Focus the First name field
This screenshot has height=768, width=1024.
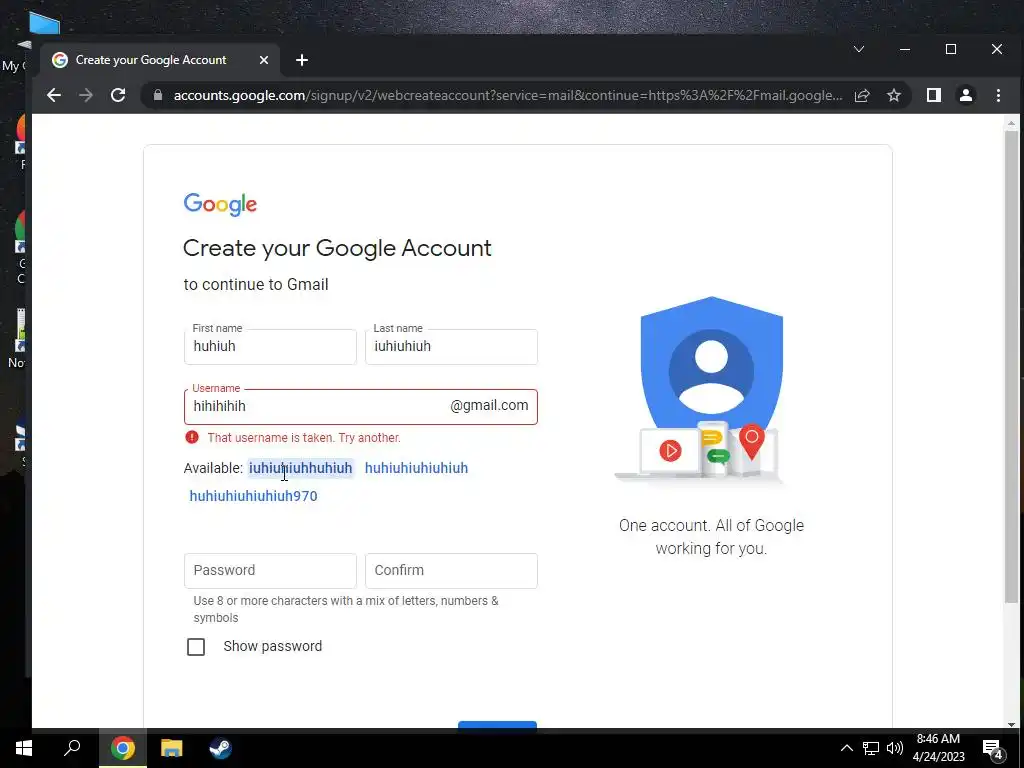(270, 347)
